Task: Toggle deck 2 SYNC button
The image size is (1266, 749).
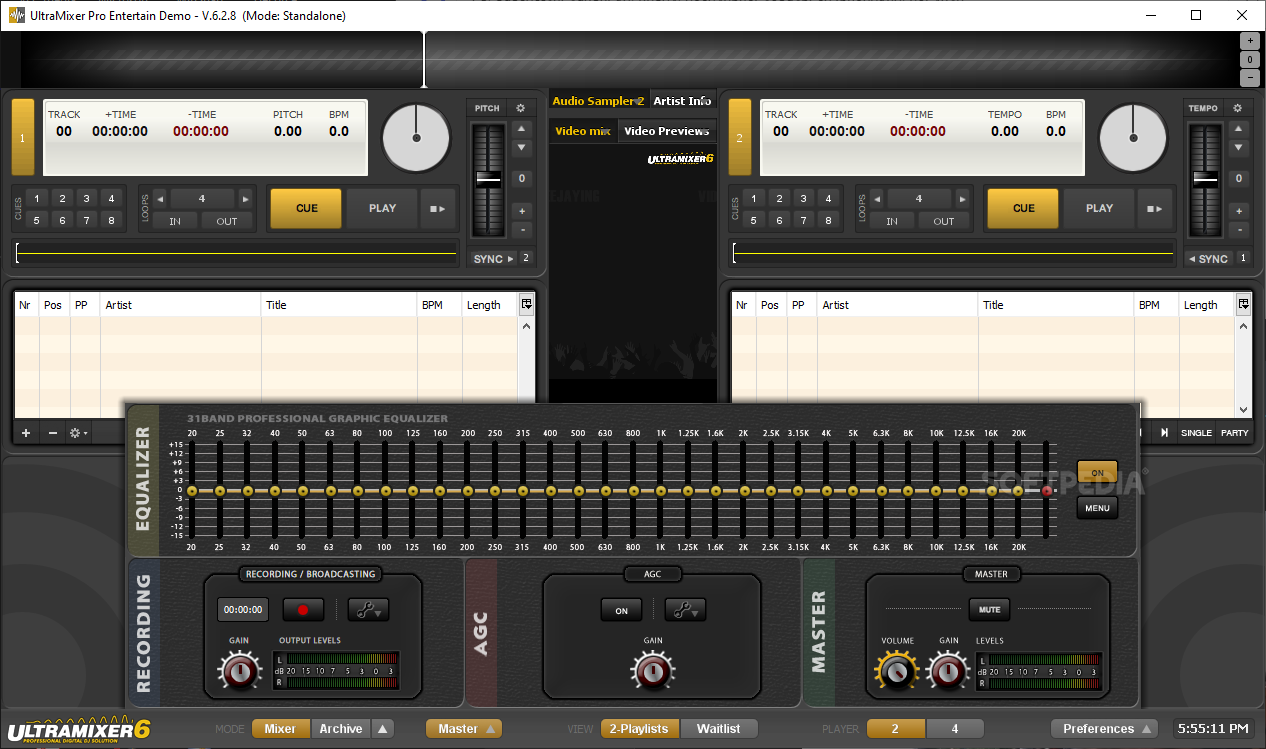Action: tap(1209, 259)
